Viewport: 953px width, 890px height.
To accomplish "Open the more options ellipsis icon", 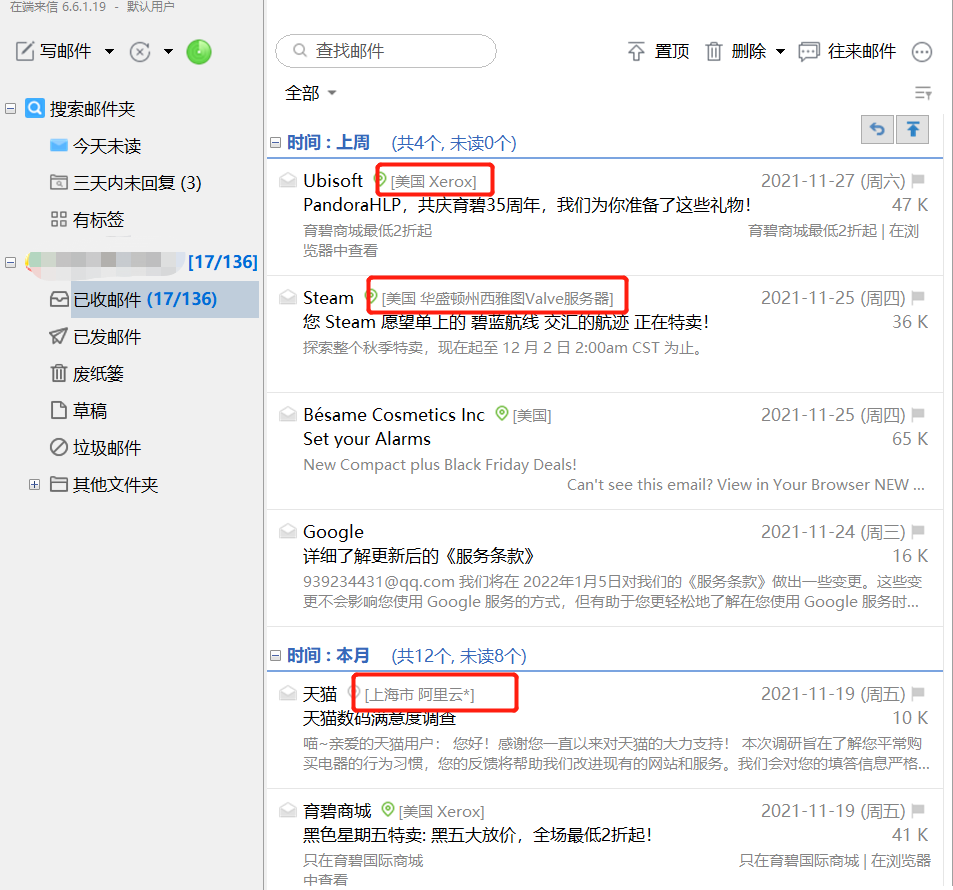I will [922, 52].
